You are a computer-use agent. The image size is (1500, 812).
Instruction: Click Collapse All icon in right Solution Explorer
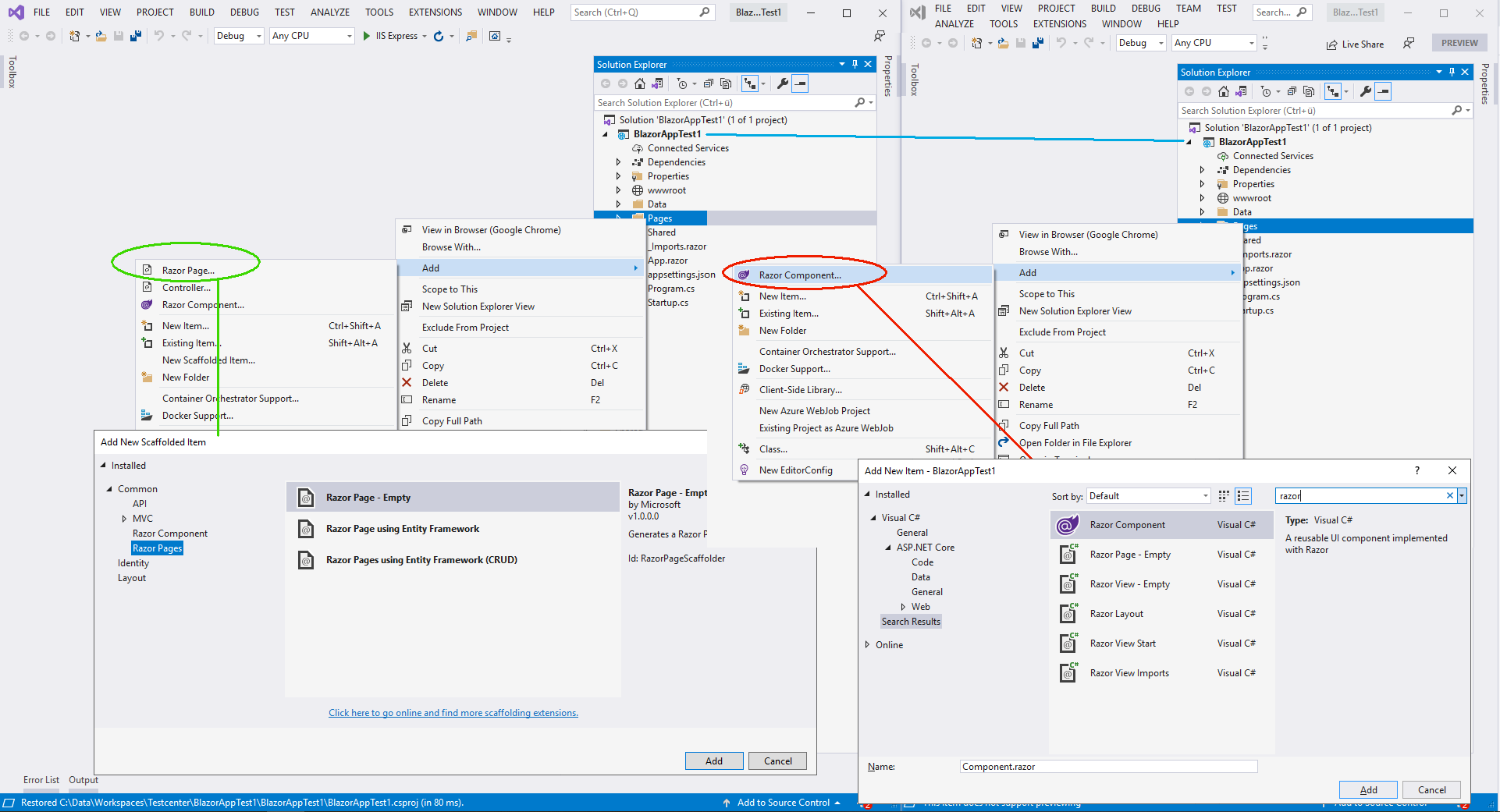(x=1292, y=91)
